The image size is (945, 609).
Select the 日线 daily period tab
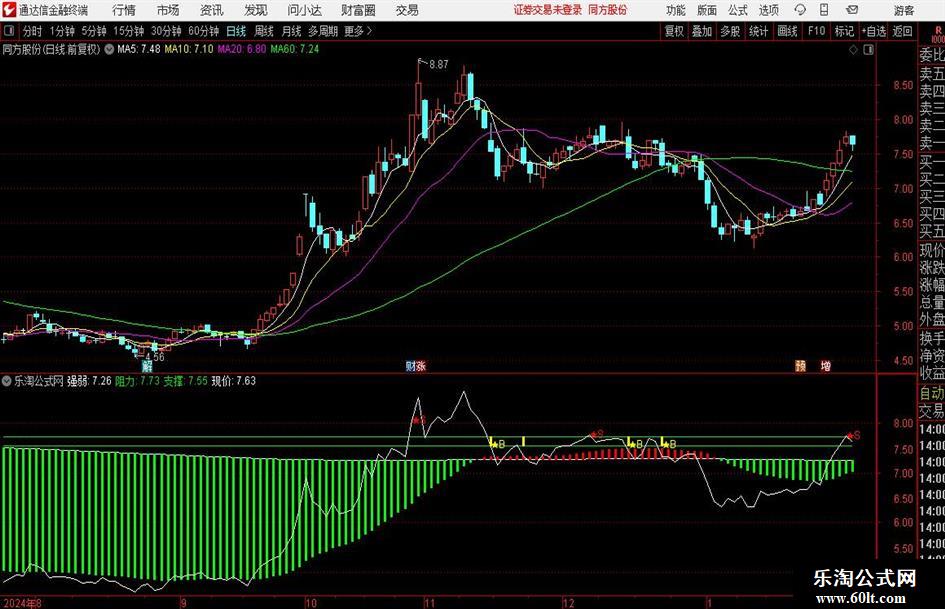coord(236,31)
